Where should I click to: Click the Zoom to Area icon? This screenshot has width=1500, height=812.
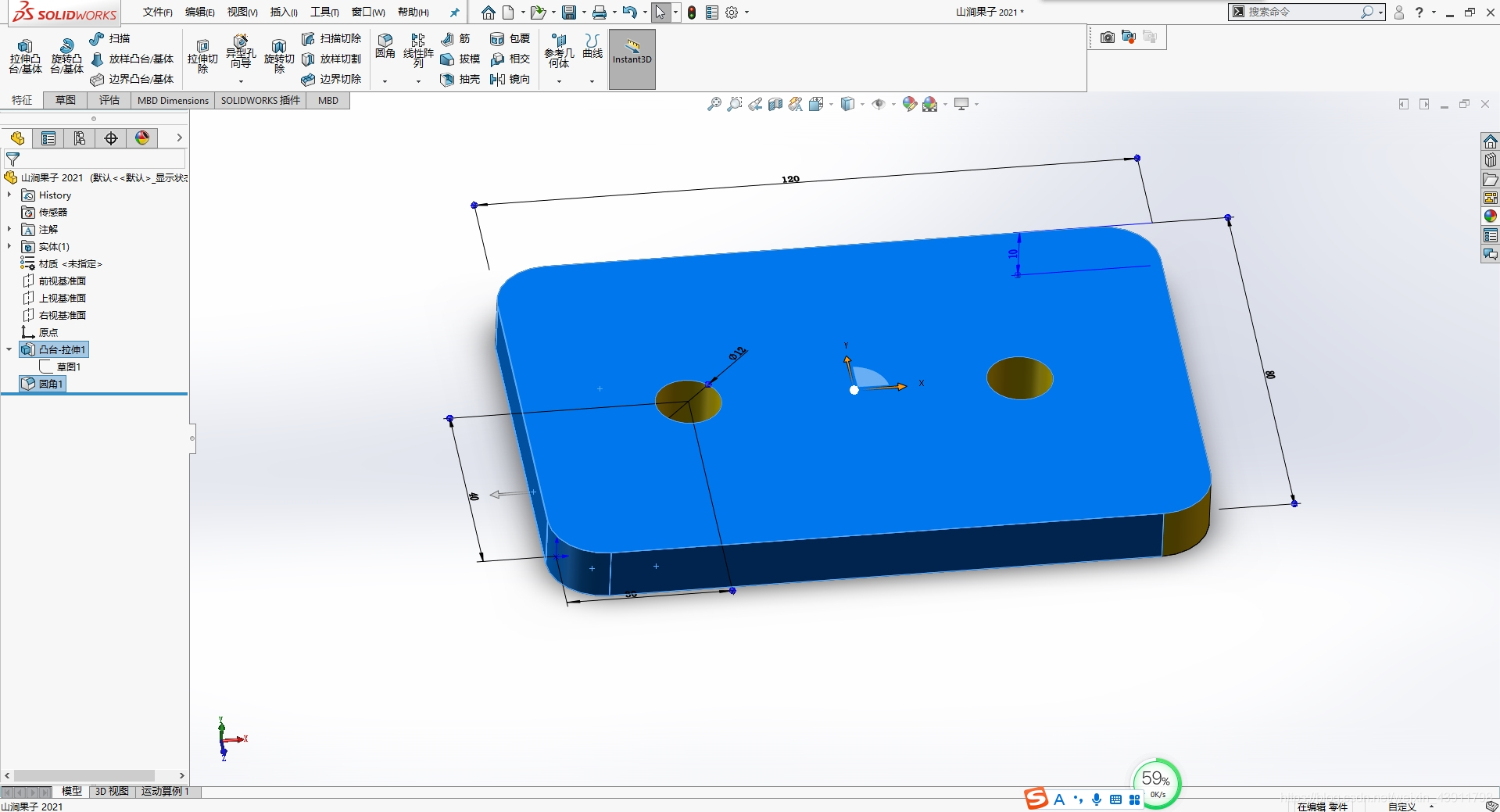[734, 104]
